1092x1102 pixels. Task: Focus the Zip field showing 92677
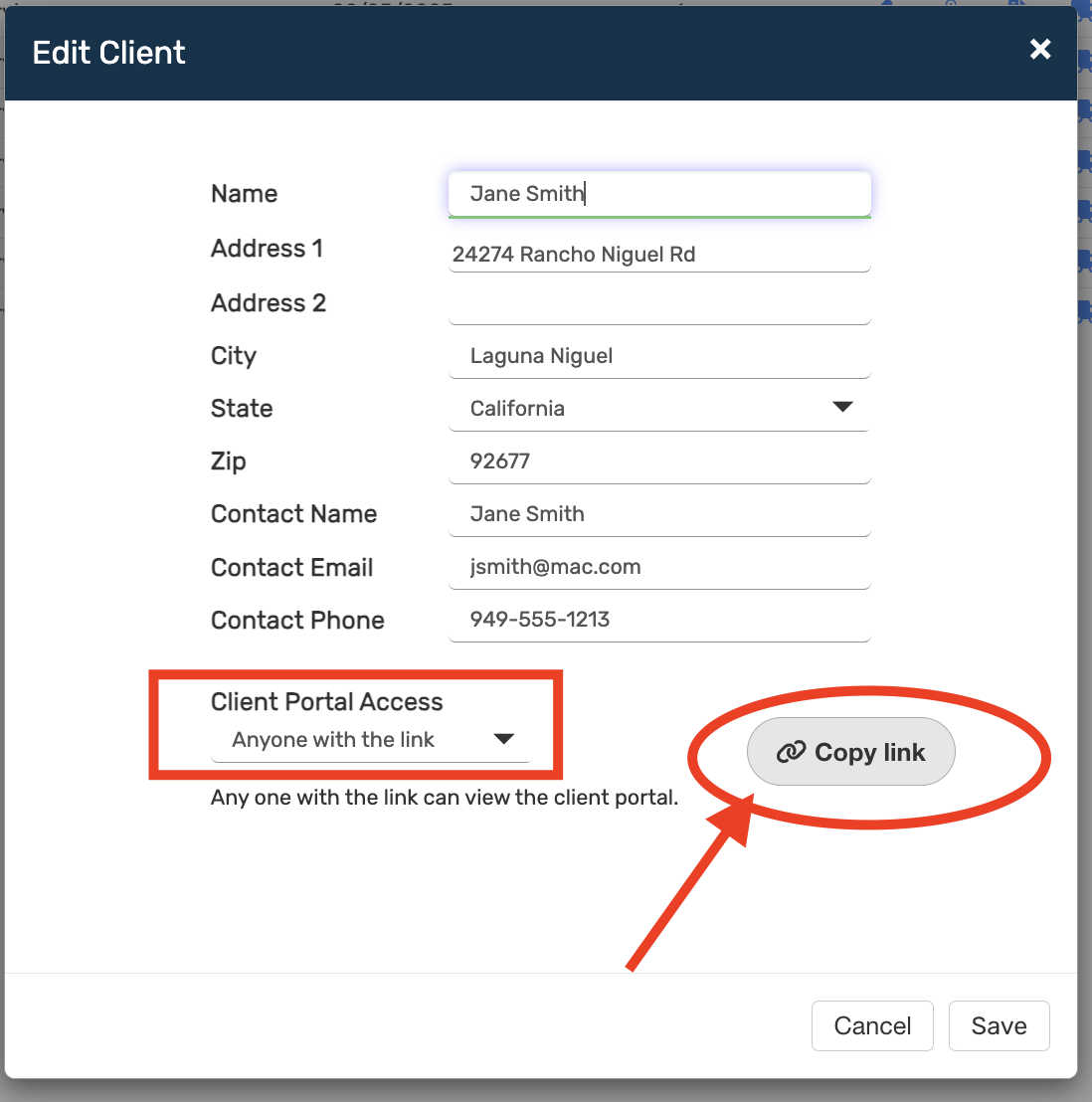pos(659,461)
